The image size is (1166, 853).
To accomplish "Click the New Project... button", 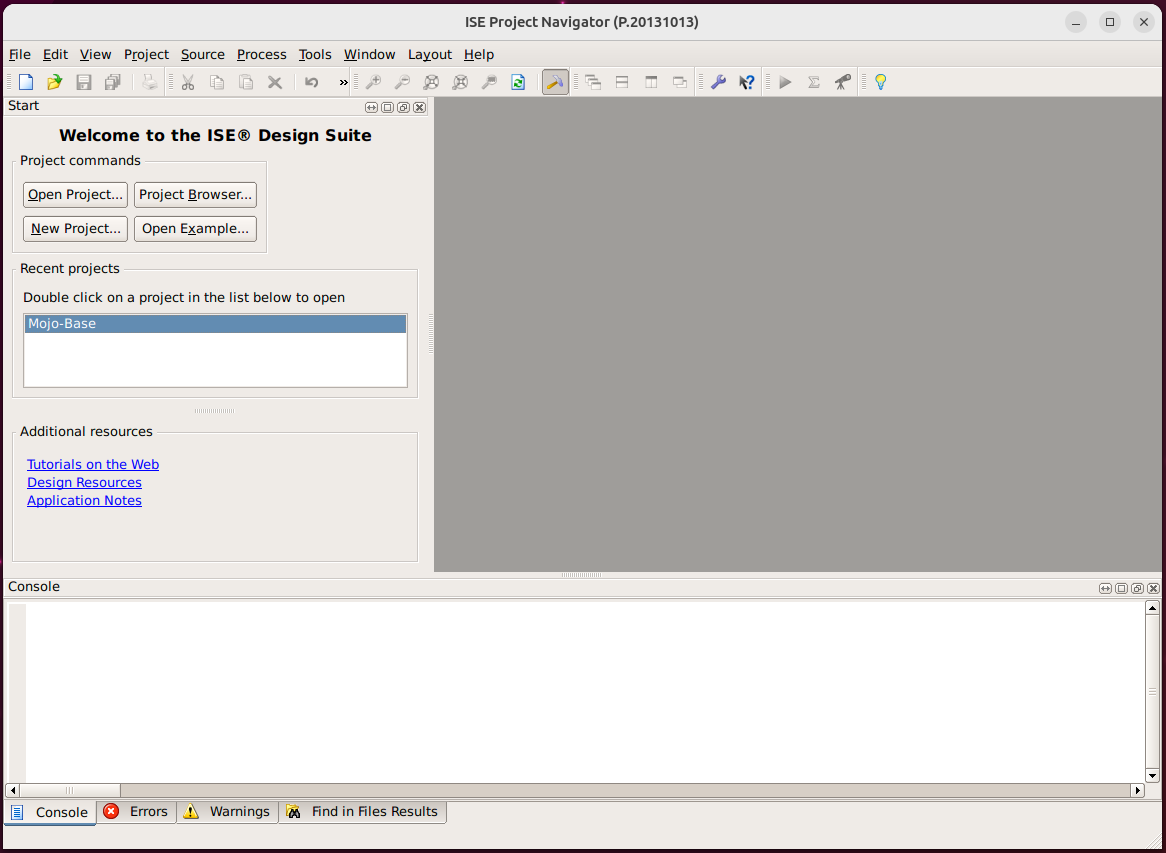I will pyautogui.click(x=75, y=229).
